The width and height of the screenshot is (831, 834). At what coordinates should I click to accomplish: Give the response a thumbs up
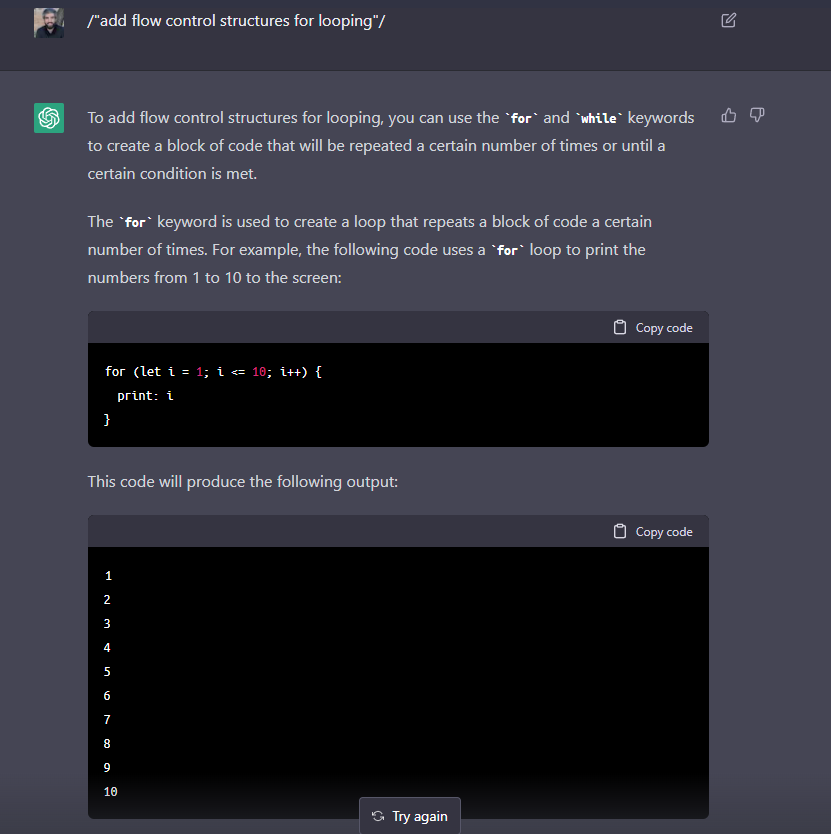pyautogui.click(x=729, y=115)
